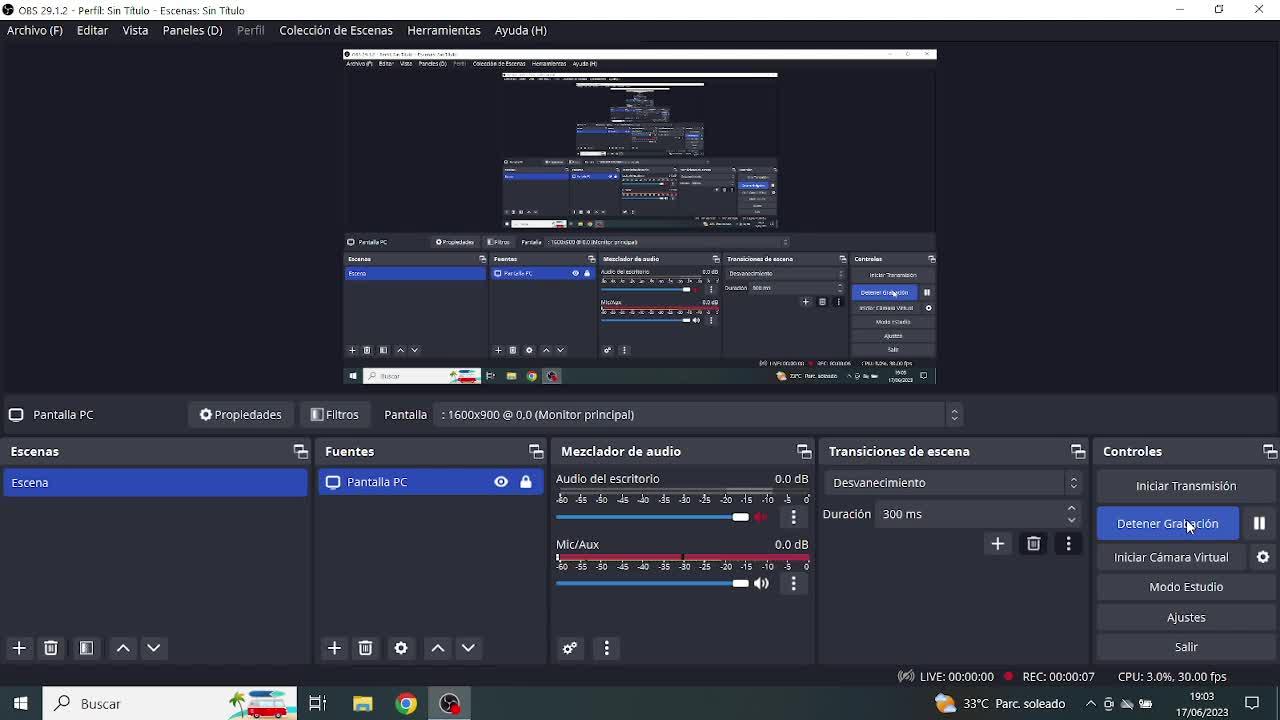Open audio mixer three-dot menu at bottom
This screenshot has width=1280, height=720.
[606, 648]
